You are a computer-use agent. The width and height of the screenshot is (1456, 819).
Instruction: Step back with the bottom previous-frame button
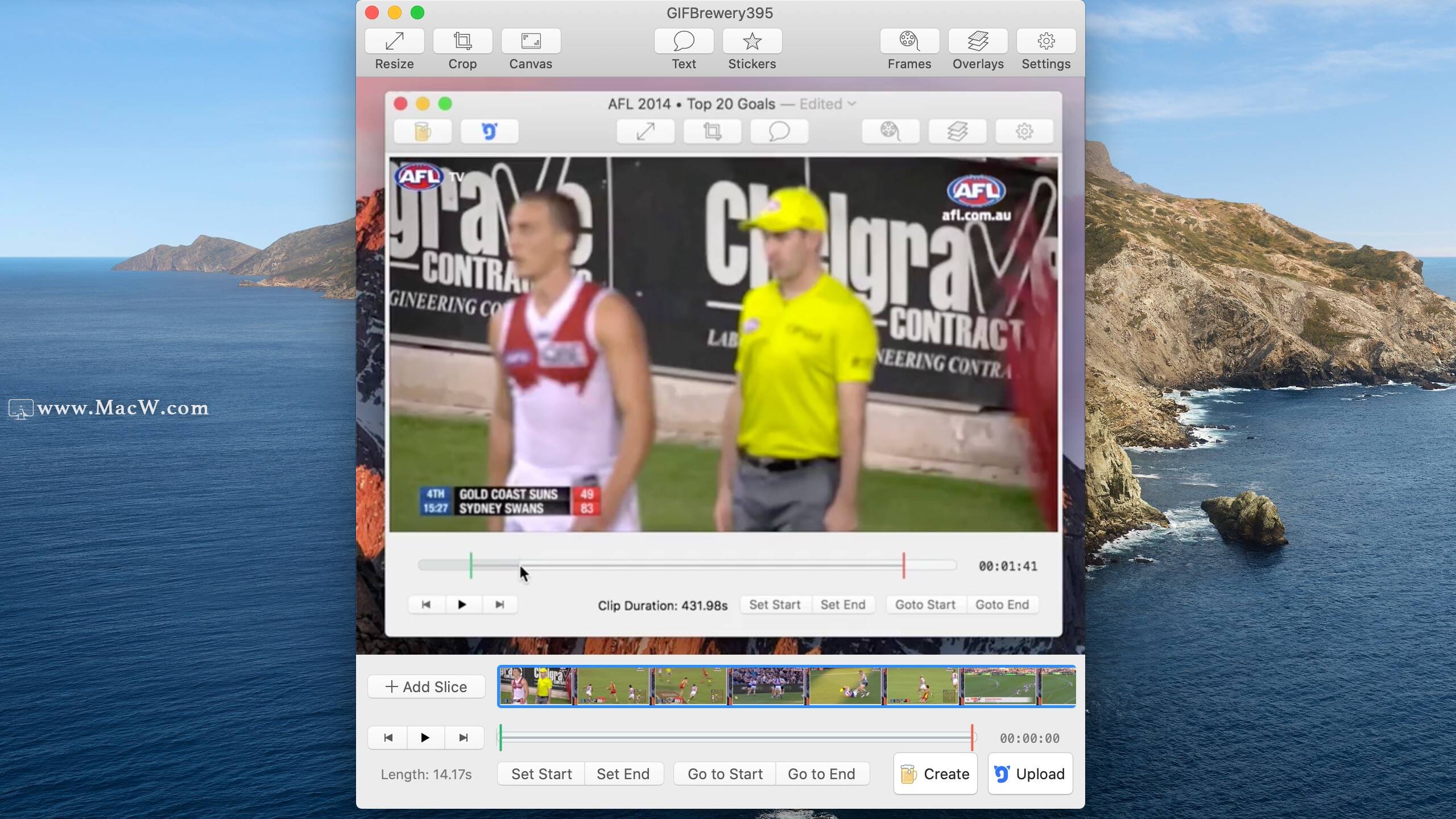pos(388,738)
